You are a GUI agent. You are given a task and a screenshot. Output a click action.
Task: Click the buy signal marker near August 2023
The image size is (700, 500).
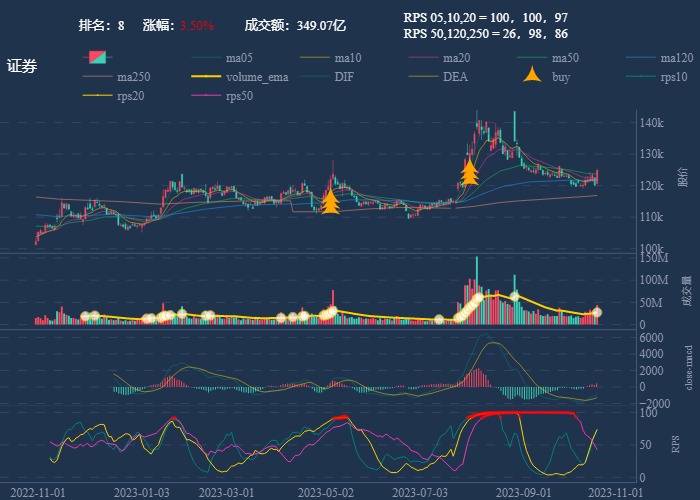469,173
